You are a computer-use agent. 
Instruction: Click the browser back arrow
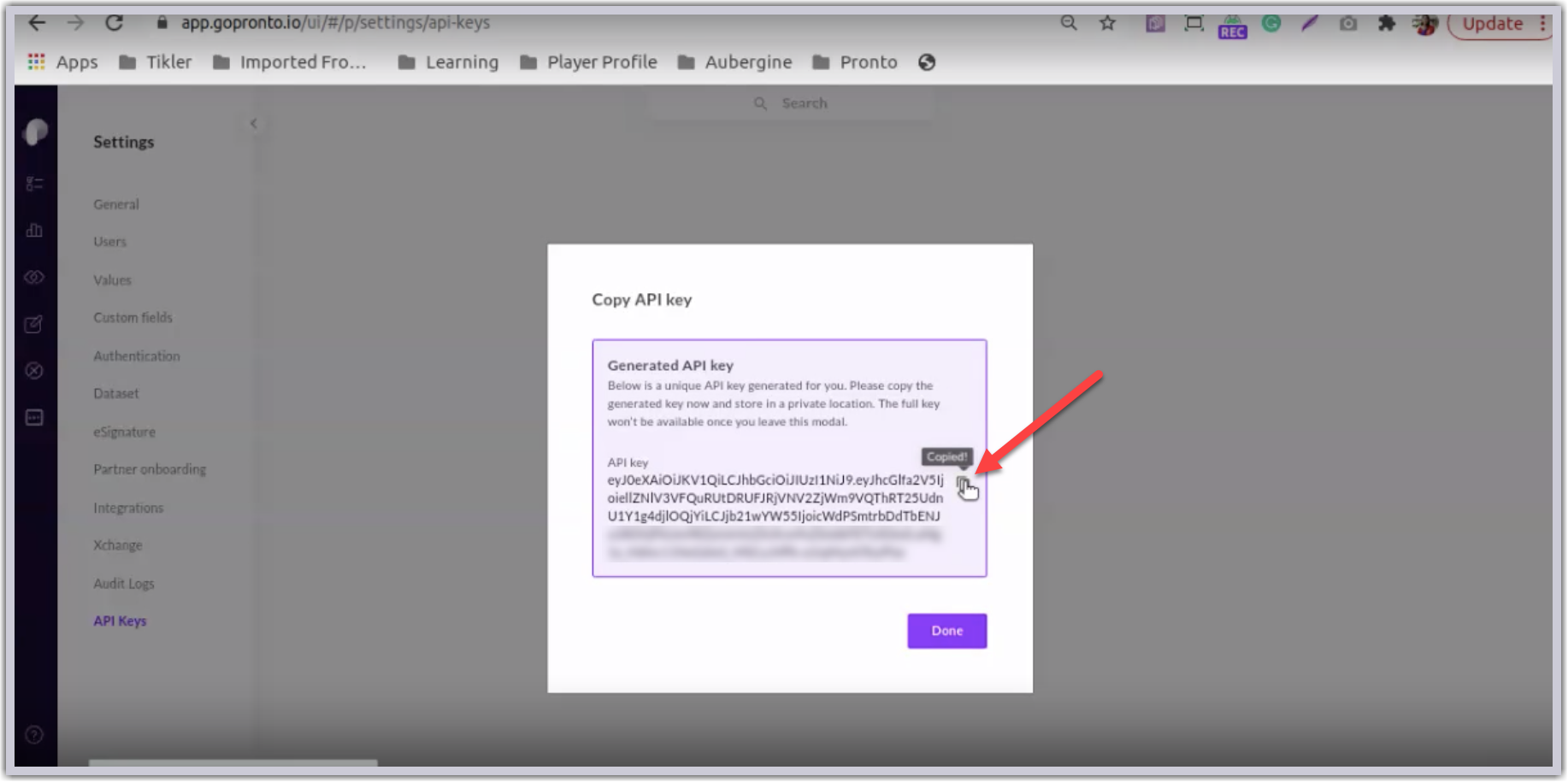(37, 23)
